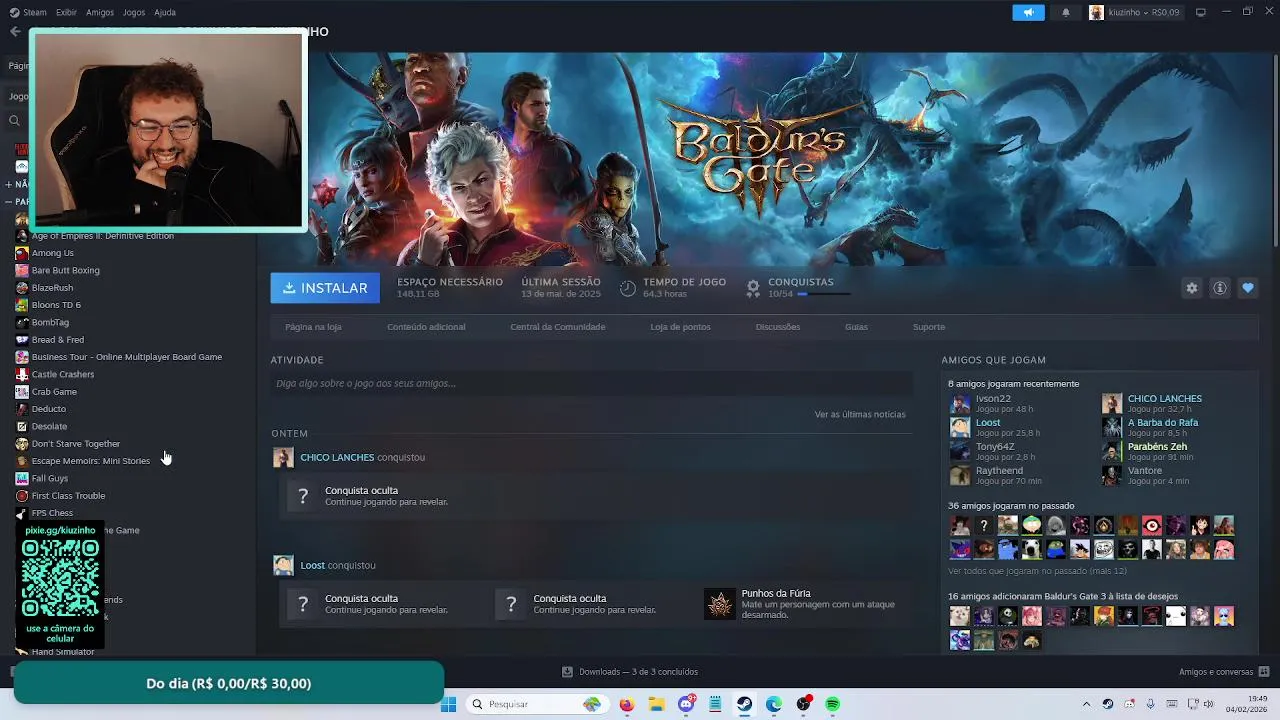The image size is (1280, 720).
Task: Click the Conquistas progress bar
Action: (824, 294)
